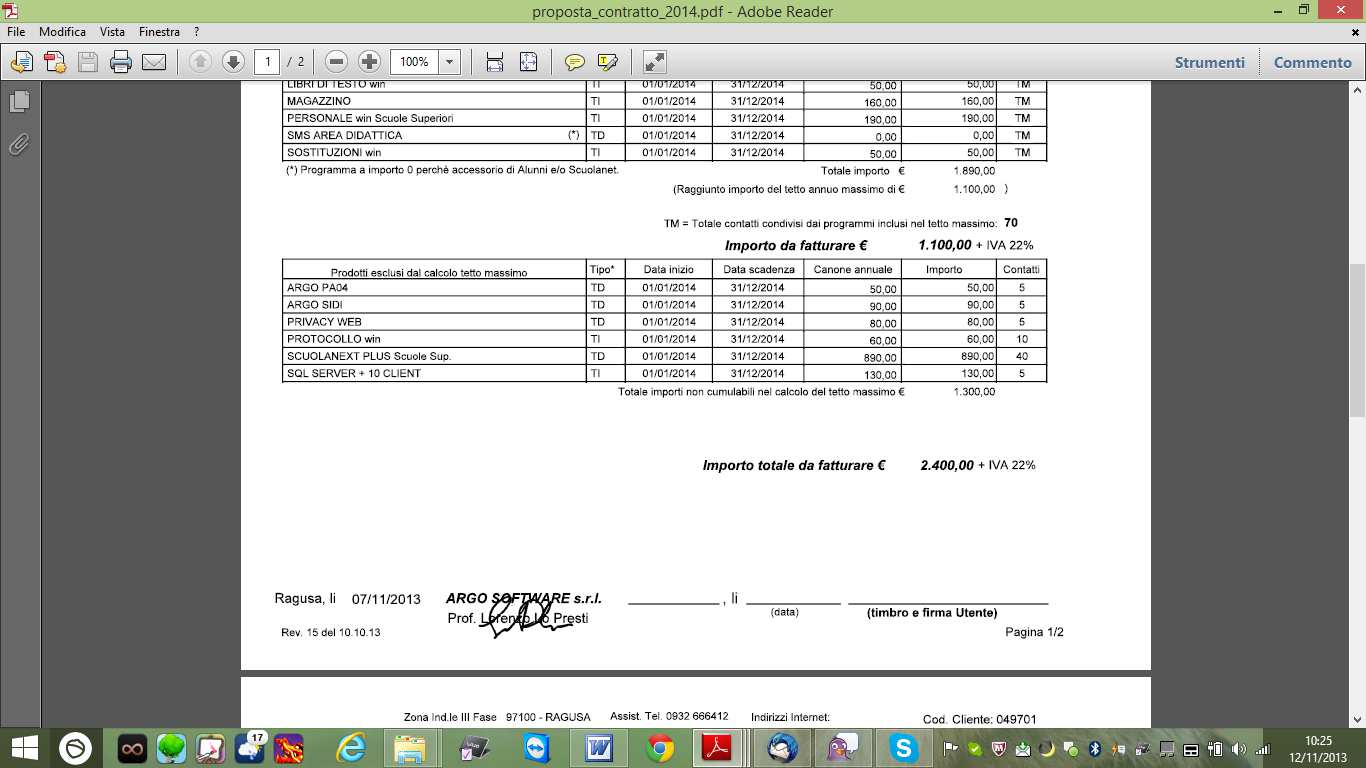Click the convert file to PDF icon

pos(55,62)
